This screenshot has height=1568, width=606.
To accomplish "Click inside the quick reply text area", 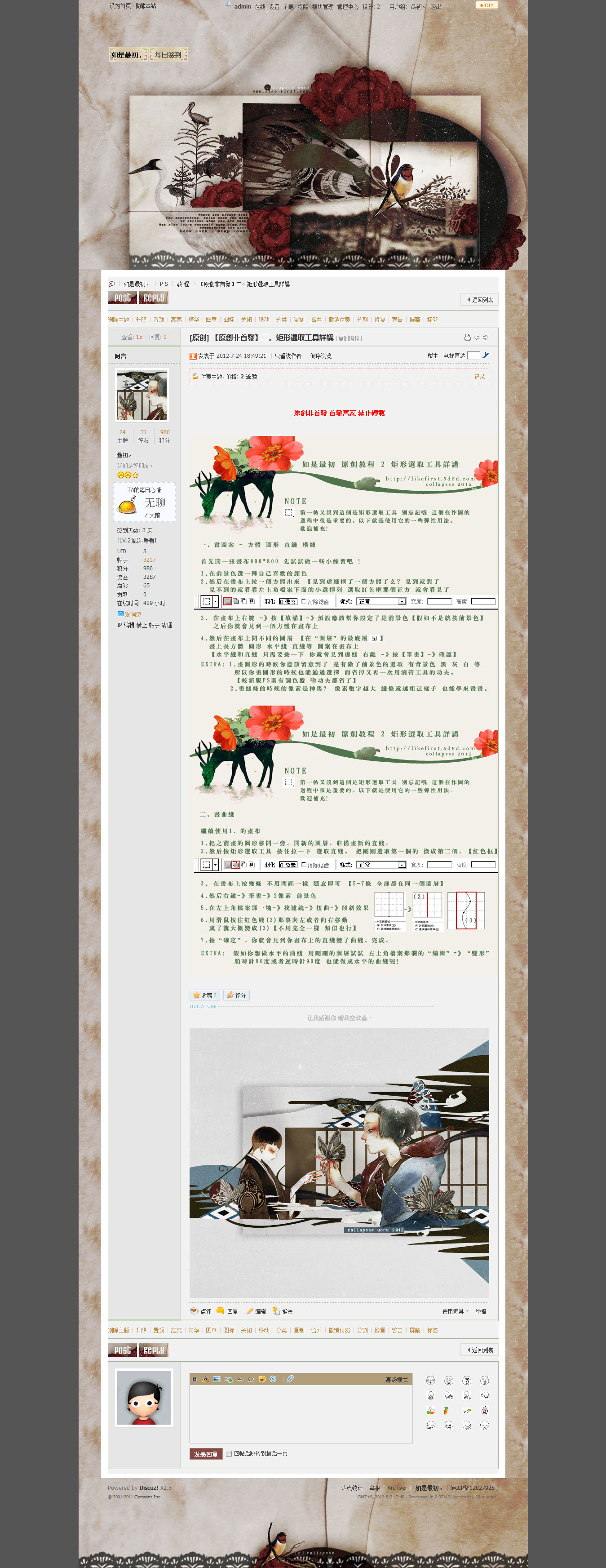I will 301,1413.
